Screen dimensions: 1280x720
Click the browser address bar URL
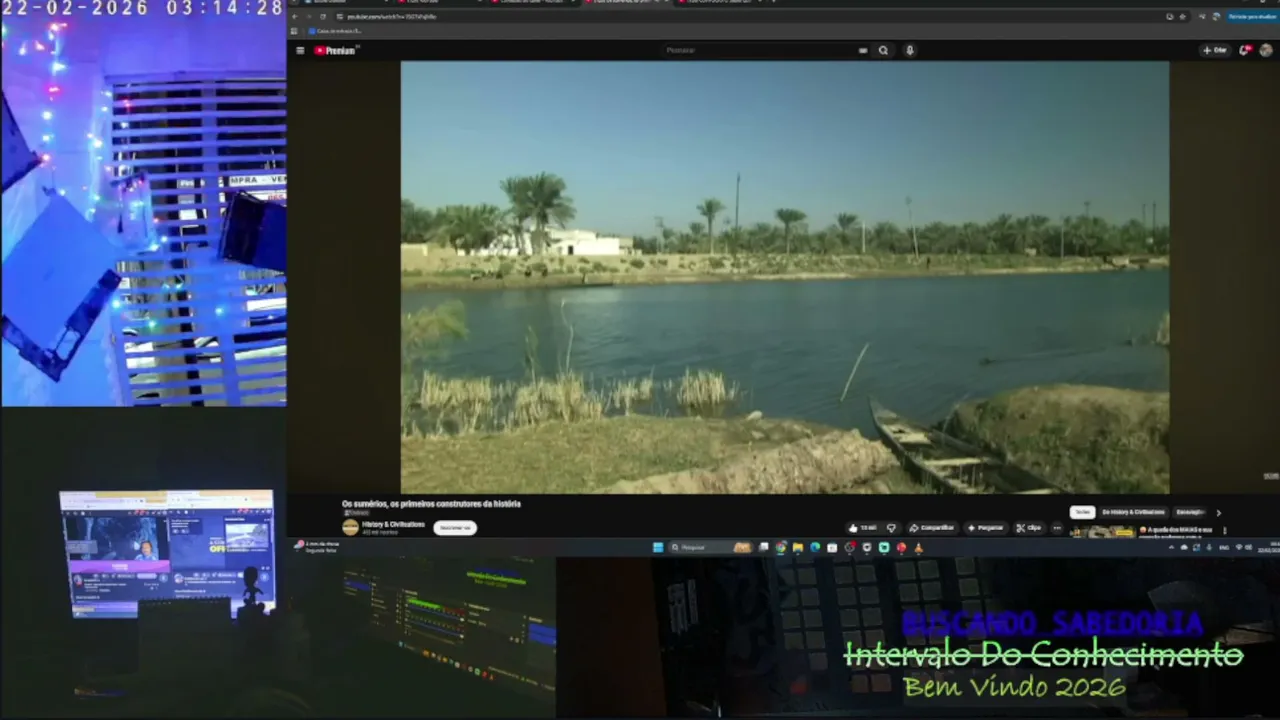point(391,17)
